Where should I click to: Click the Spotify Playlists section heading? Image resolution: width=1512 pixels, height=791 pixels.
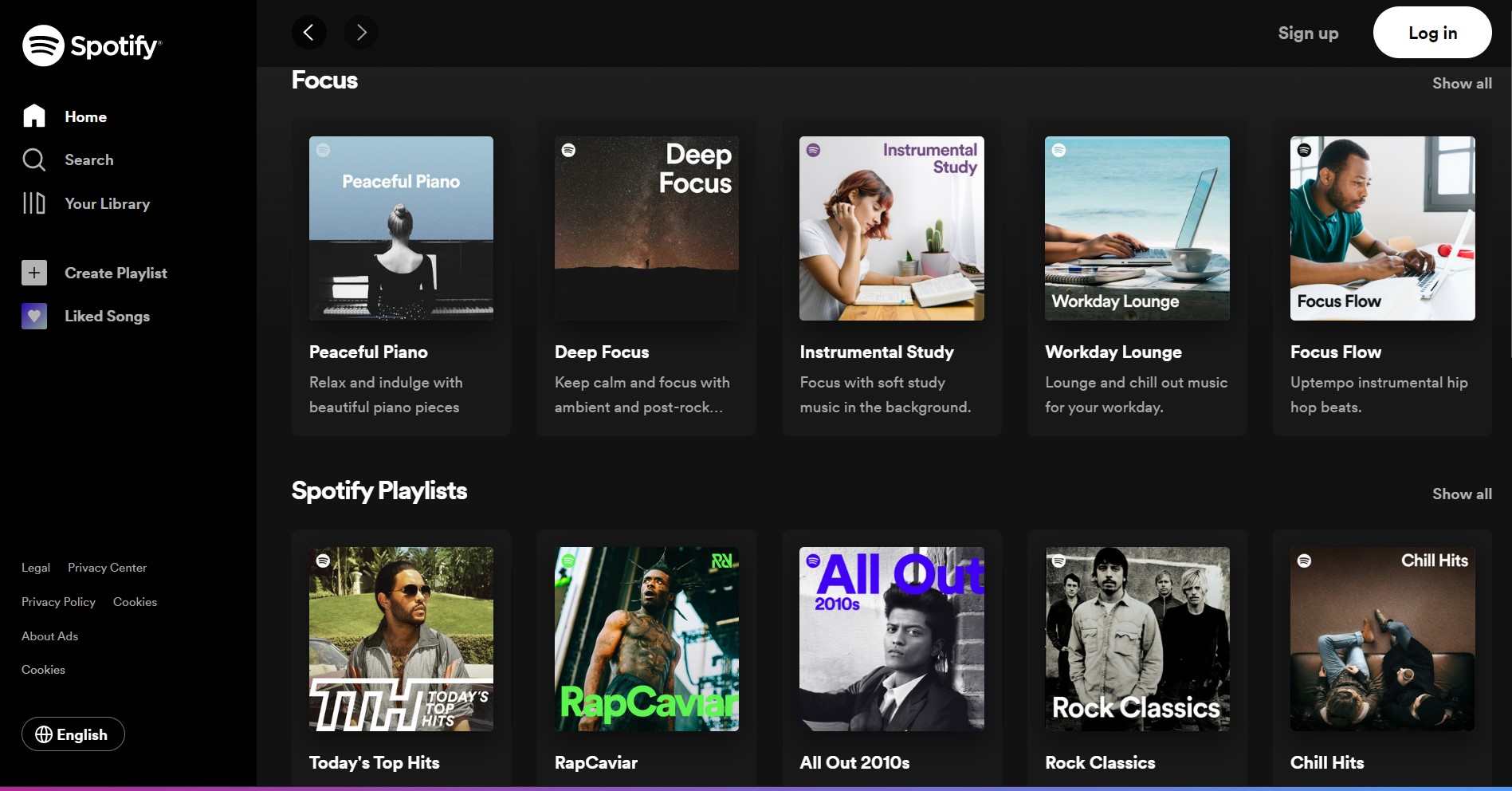379,490
